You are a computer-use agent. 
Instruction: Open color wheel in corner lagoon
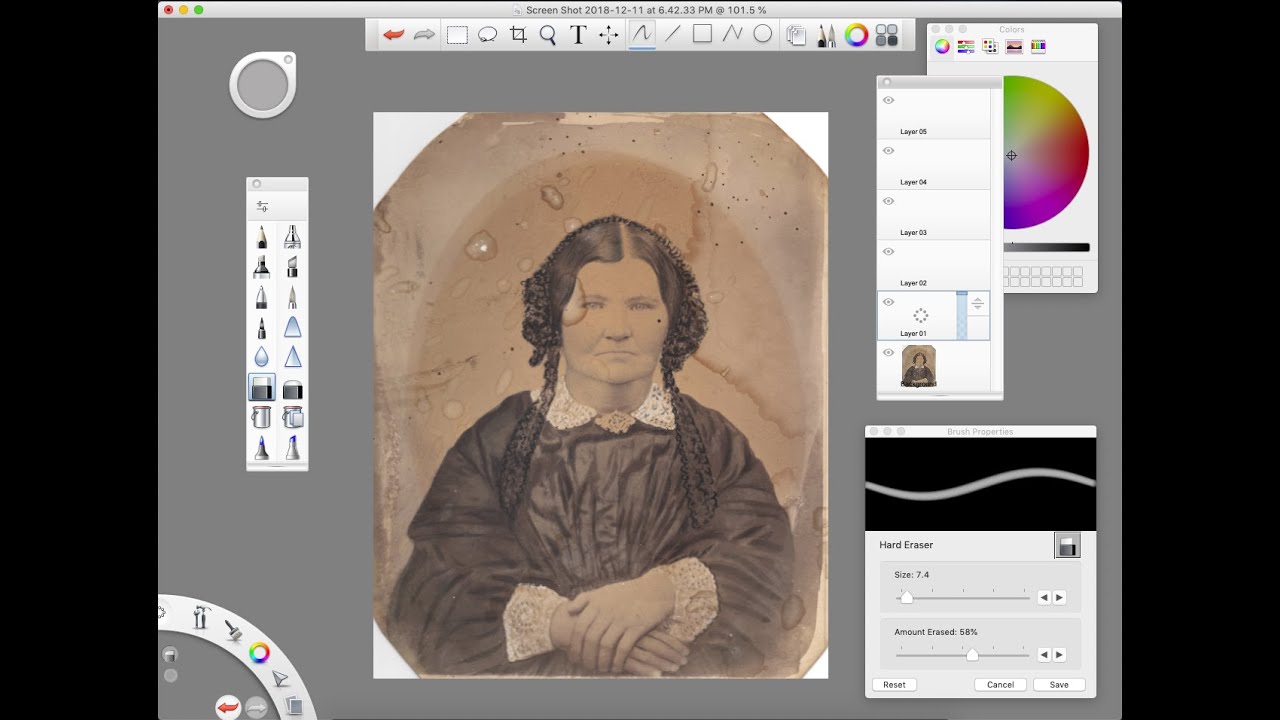(x=259, y=653)
